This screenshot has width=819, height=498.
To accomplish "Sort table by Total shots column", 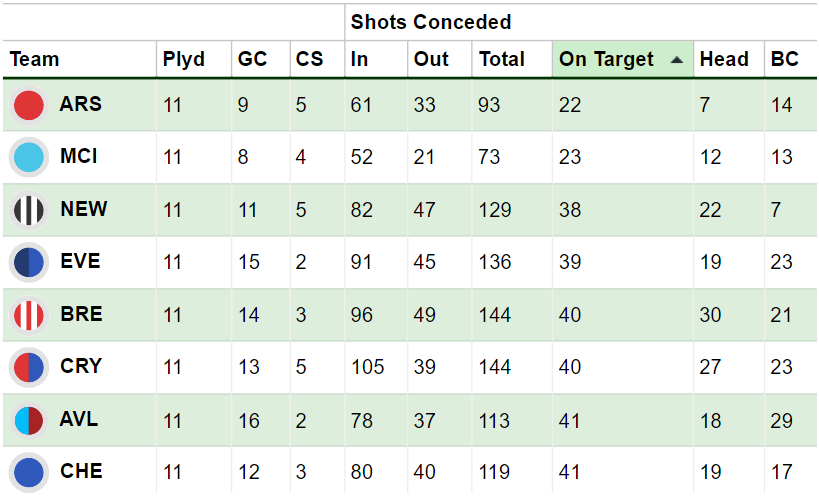I will pos(501,59).
